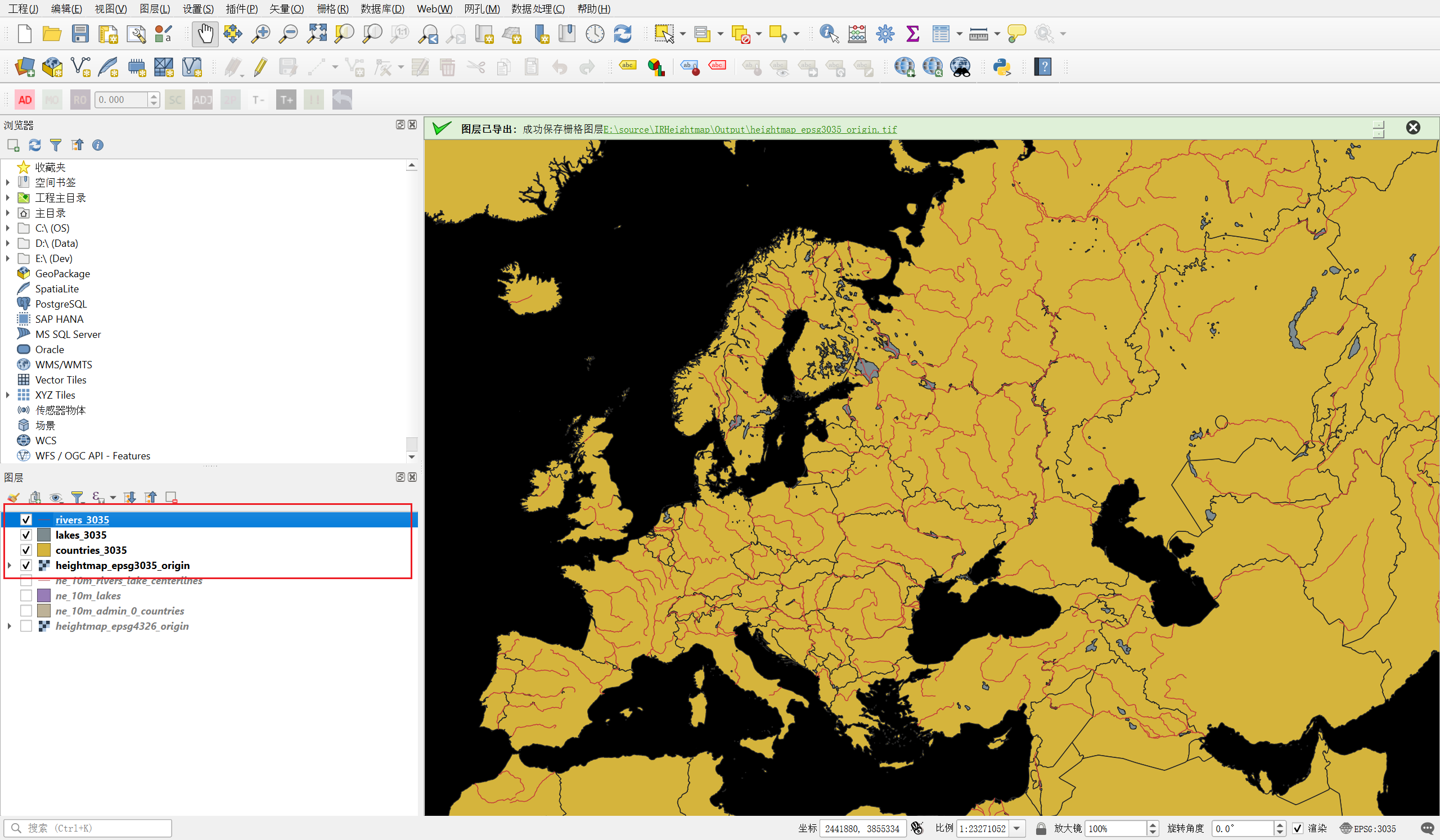Screen dimensions: 1440x840
Task: Click the red AD plugin button
Action: coord(25,100)
